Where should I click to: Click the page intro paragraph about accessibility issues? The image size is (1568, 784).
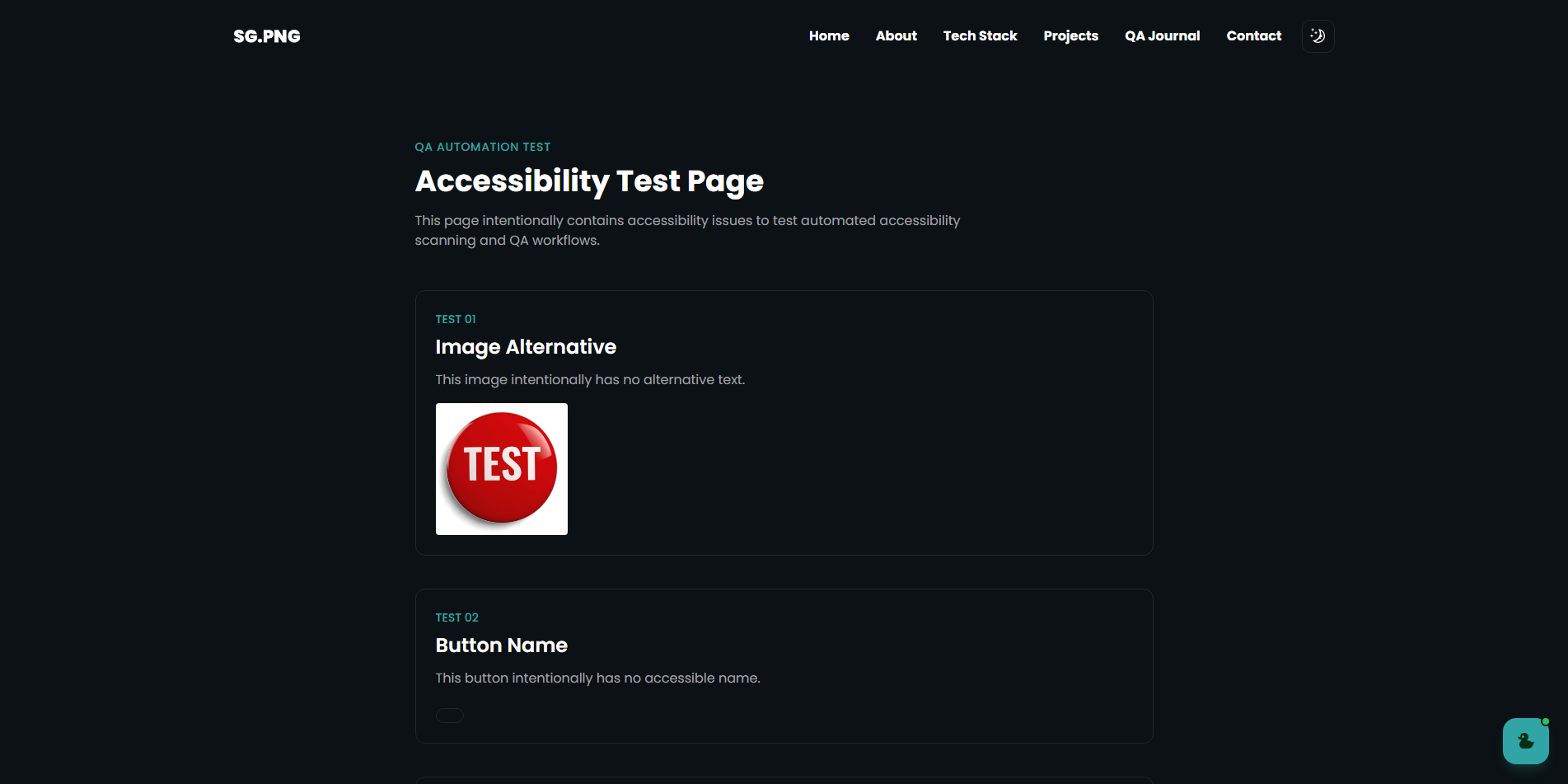click(688, 230)
